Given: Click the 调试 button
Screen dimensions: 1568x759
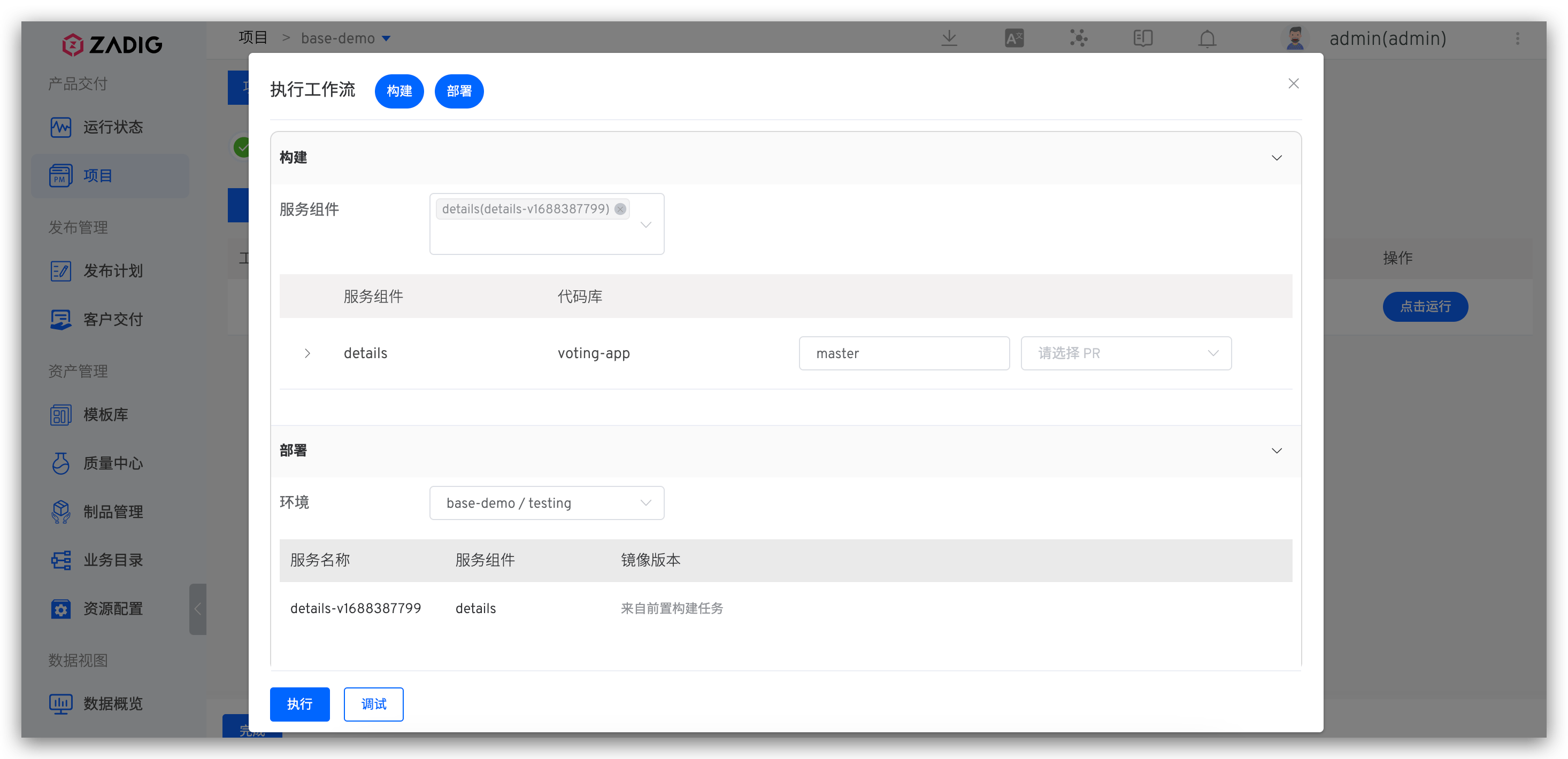Looking at the screenshot, I should pyautogui.click(x=373, y=704).
